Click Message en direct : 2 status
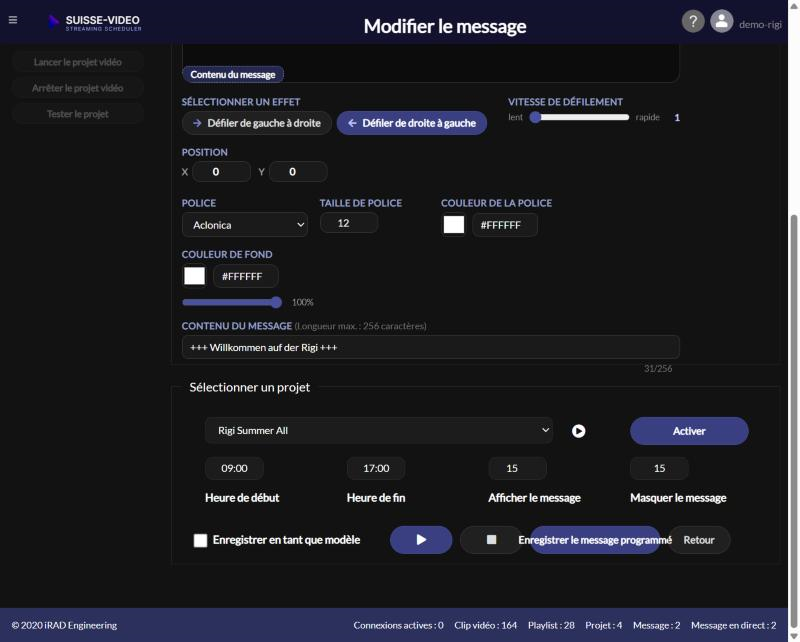 click(x=734, y=625)
